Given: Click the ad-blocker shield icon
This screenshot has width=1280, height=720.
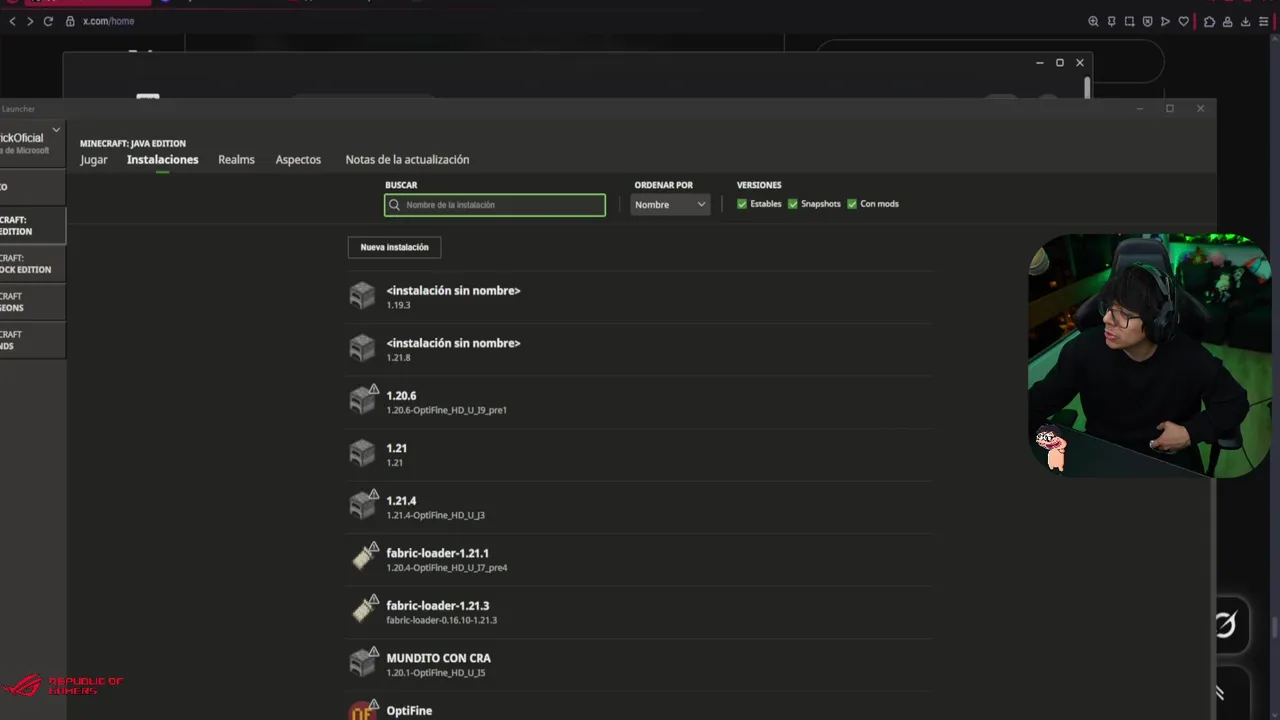Looking at the screenshot, I should pos(1147,21).
